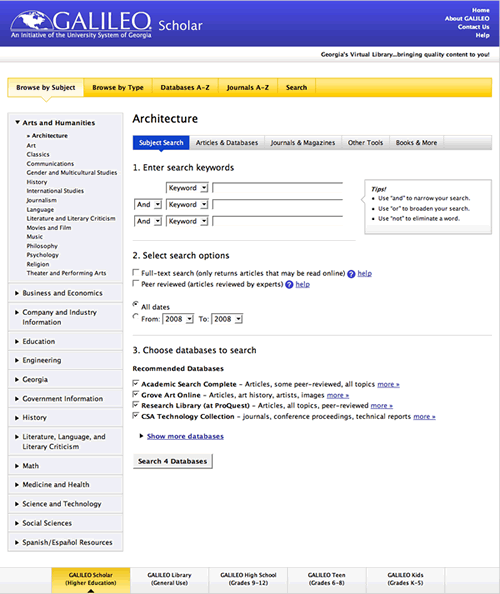The width and height of the screenshot is (500, 594).
Task: Uncheck CSA Technology Collection database
Action: point(136,416)
